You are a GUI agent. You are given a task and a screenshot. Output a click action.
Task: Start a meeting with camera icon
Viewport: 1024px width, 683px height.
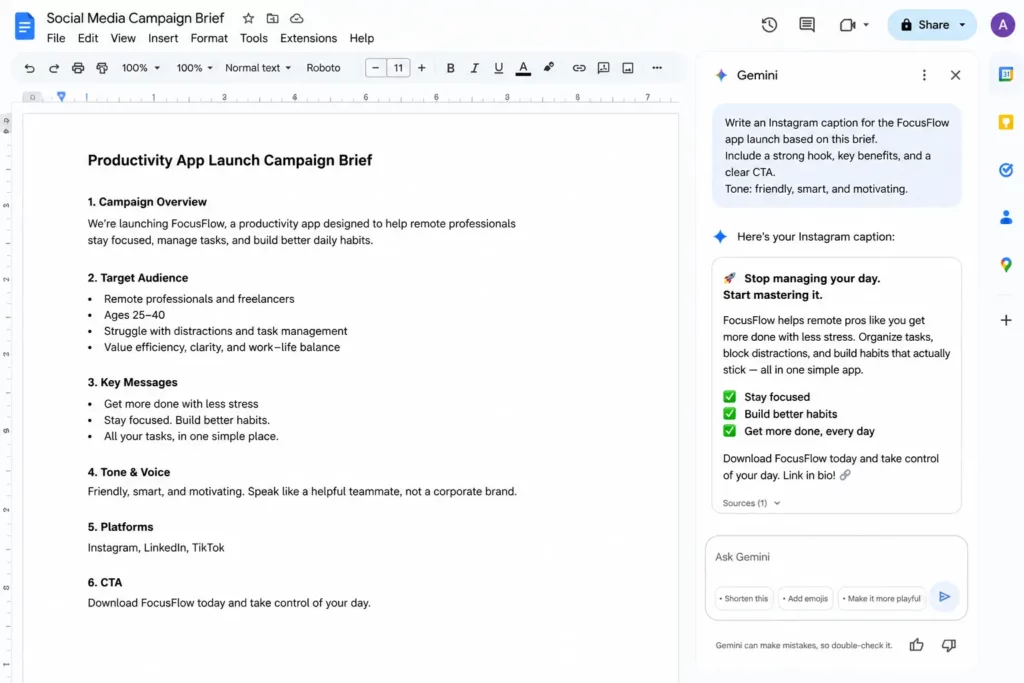pos(847,25)
